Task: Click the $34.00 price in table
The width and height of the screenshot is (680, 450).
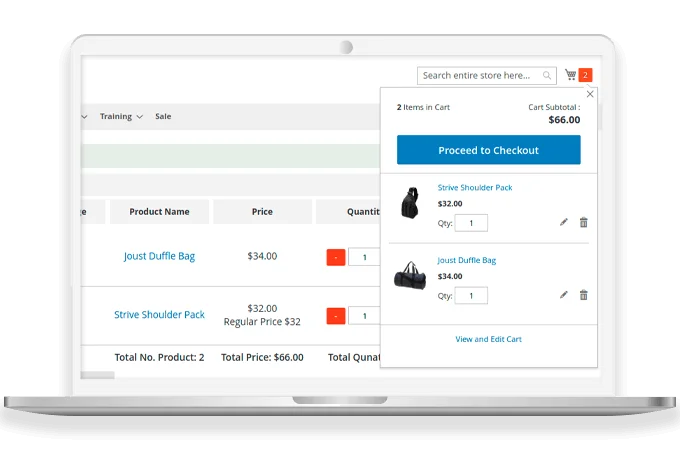Action: coord(262,256)
